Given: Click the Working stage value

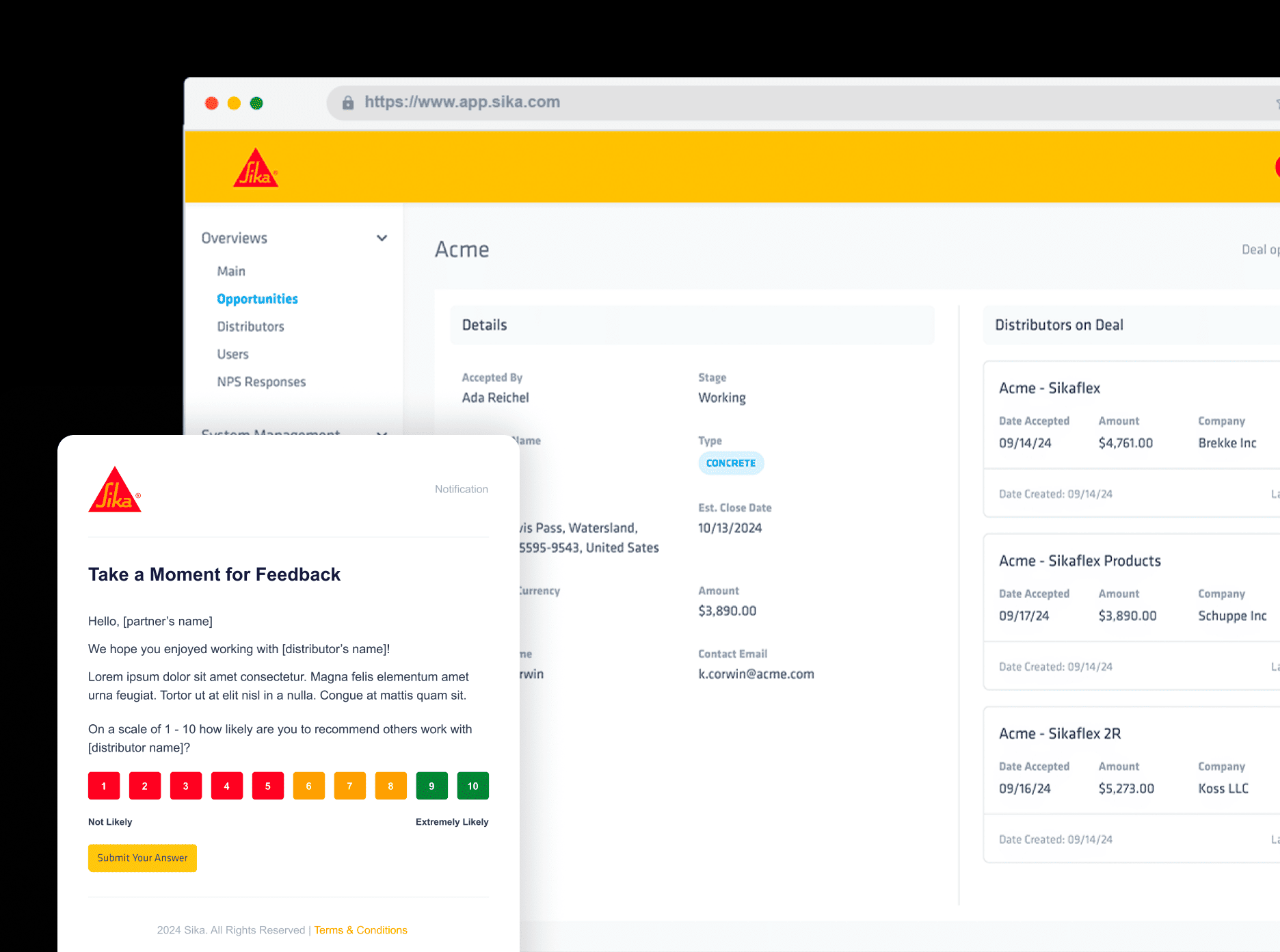Looking at the screenshot, I should pos(721,397).
